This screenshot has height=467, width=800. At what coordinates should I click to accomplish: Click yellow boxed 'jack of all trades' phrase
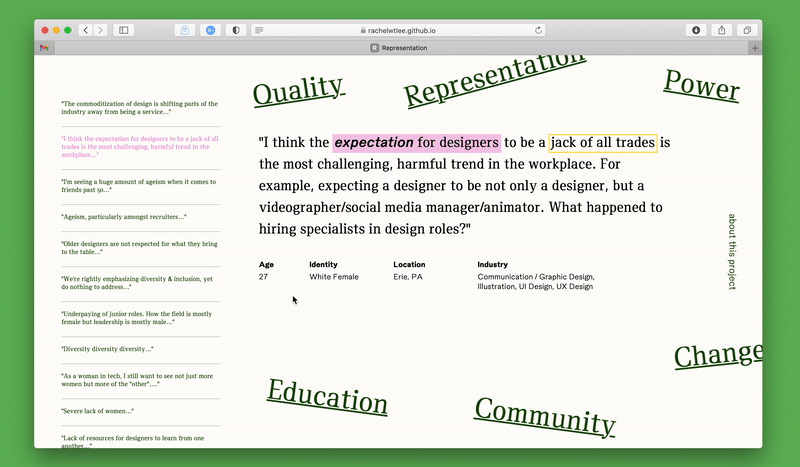click(603, 142)
